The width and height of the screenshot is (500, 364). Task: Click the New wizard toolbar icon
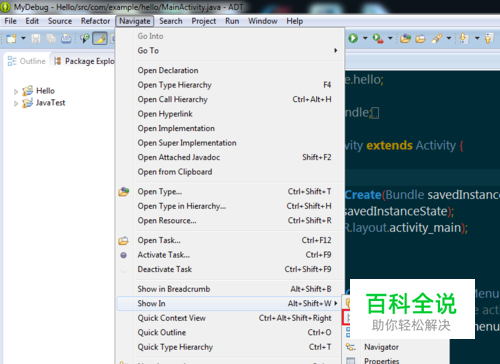point(11,39)
